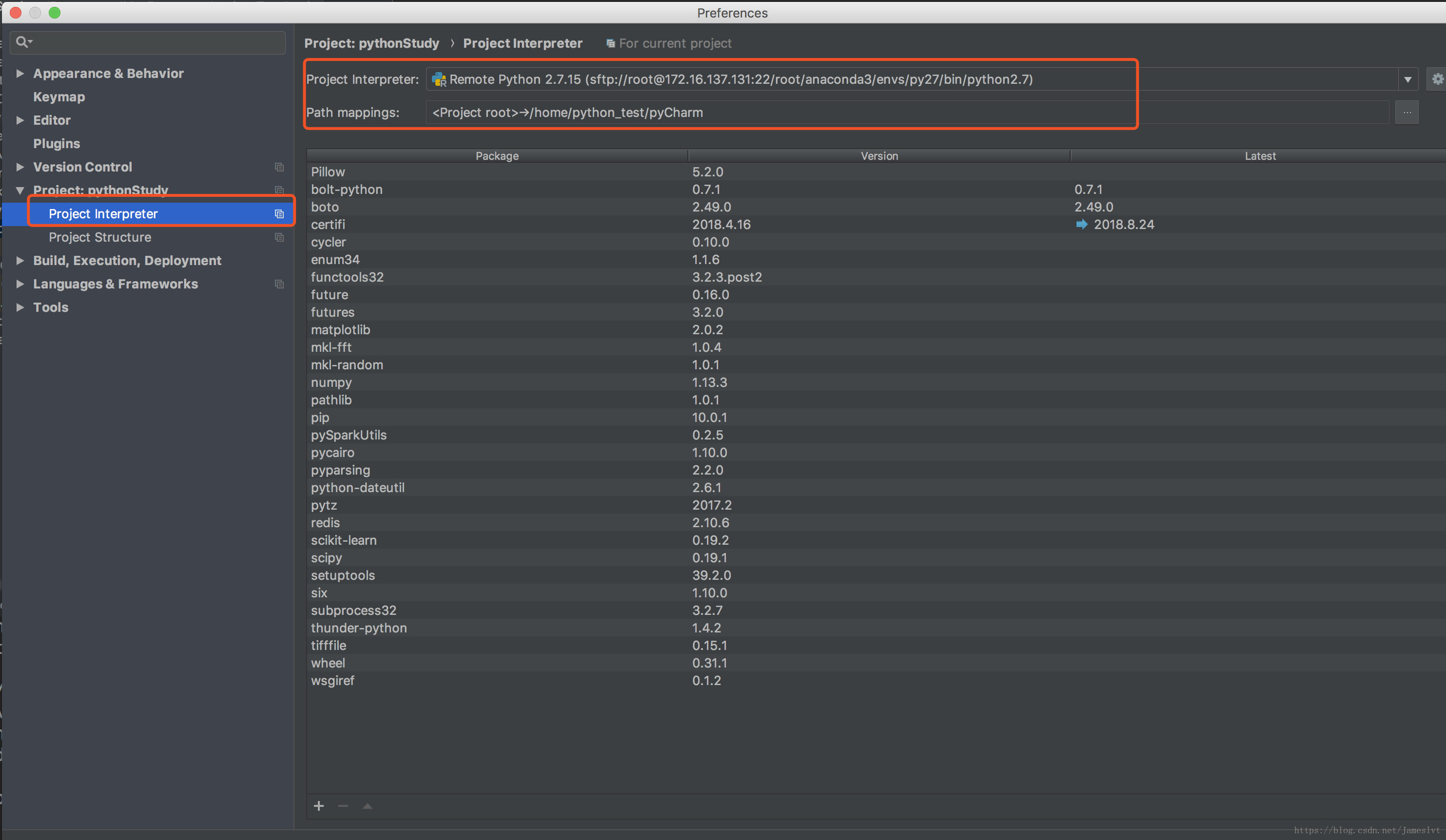Screen dimensions: 1446x840
Task: Click the remove package minus icon
Action: pos(343,806)
